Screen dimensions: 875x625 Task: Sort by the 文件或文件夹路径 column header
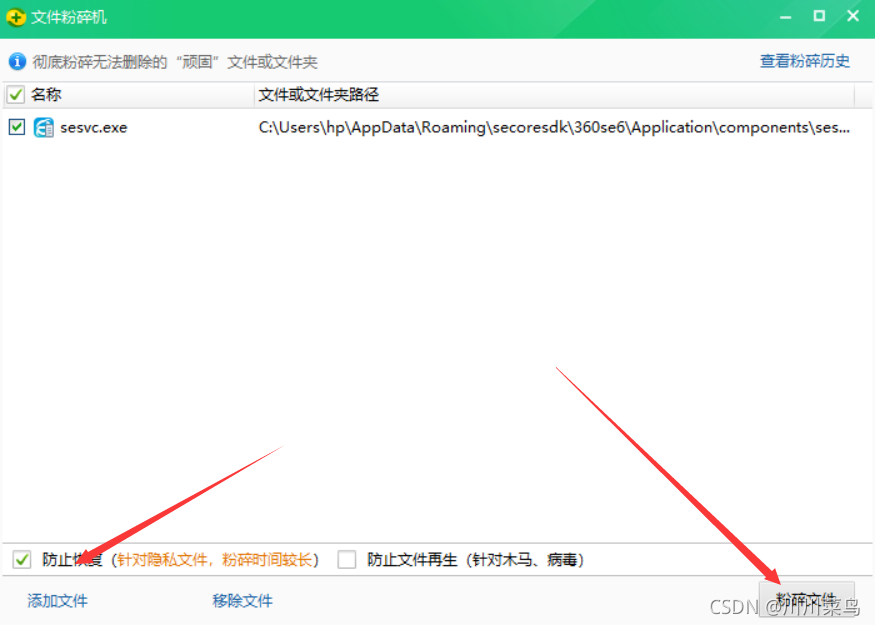554,94
